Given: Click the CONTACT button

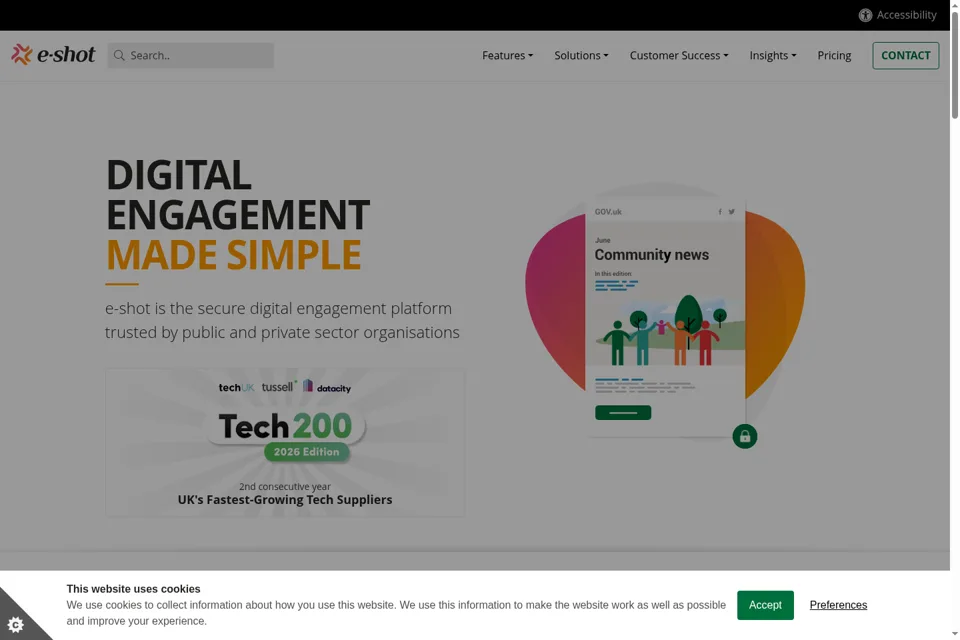Looking at the screenshot, I should point(906,56).
